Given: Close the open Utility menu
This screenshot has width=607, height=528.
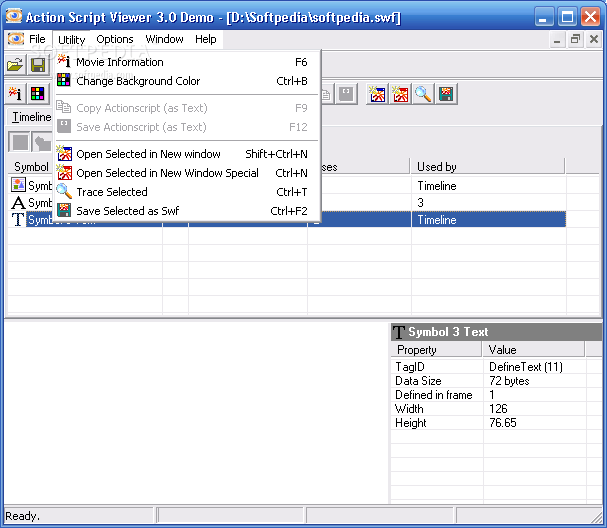Looking at the screenshot, I should (x=72, y=39).
